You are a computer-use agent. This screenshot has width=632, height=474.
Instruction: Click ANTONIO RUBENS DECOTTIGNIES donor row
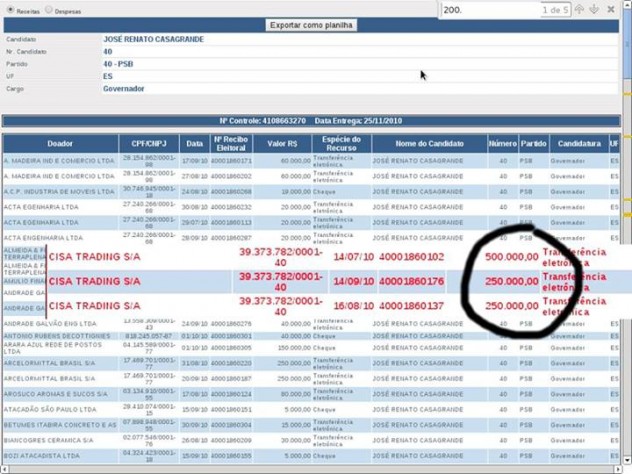[x=57, y=336]
